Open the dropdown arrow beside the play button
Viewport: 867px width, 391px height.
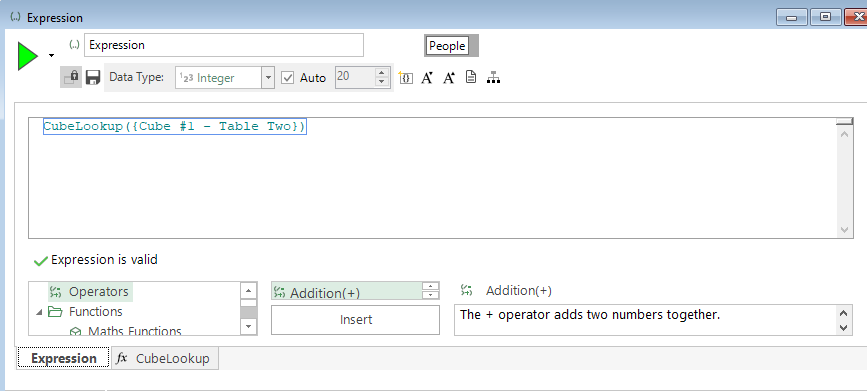51,55
